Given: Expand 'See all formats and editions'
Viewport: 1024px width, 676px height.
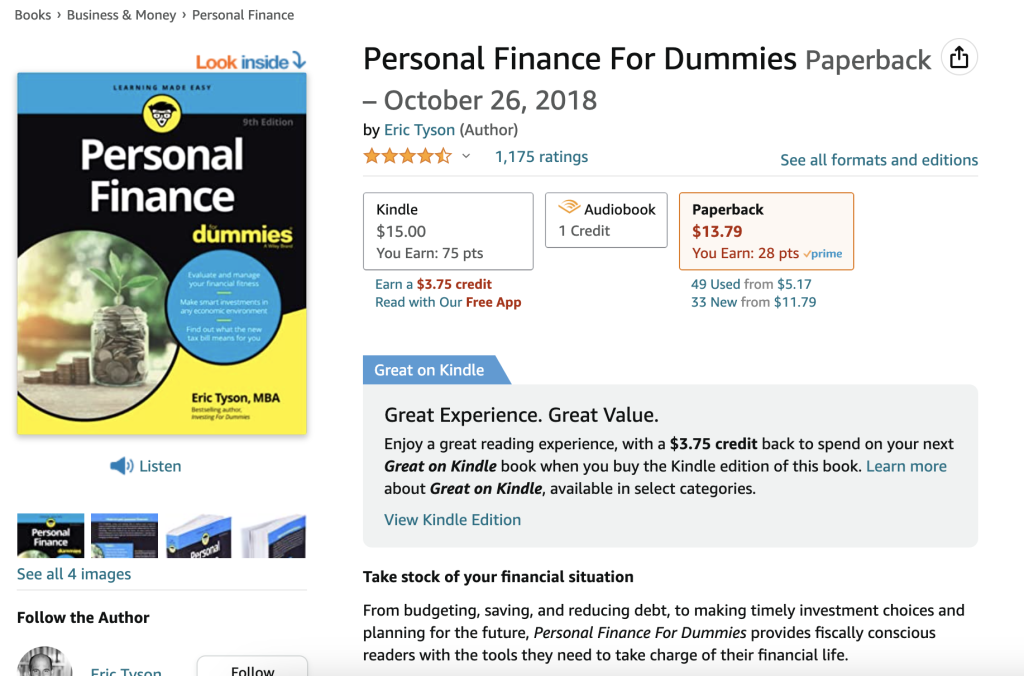Looking at the screenshot, I should click(878, 159).
